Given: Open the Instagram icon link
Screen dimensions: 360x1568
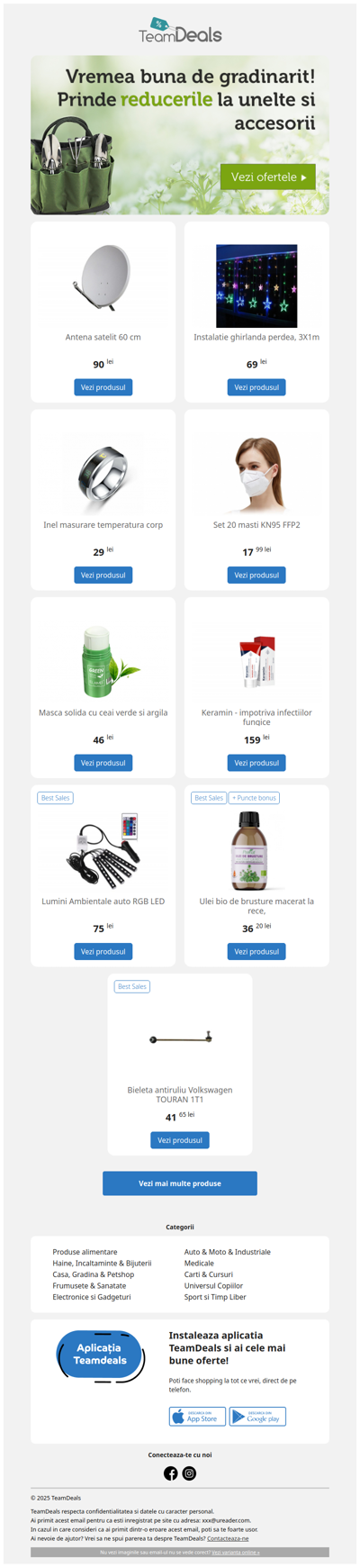Looking at the screenshot, I should pos(189,1473).
